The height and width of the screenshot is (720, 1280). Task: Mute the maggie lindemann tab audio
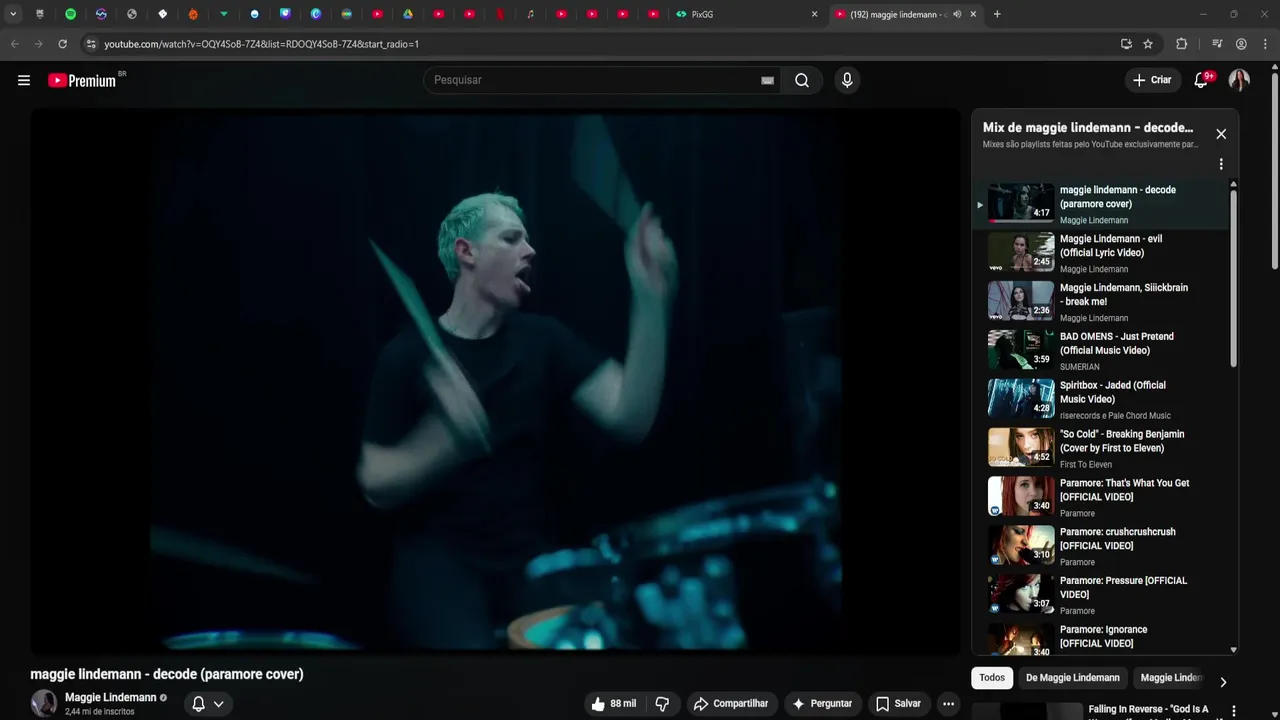click(957, 14)
